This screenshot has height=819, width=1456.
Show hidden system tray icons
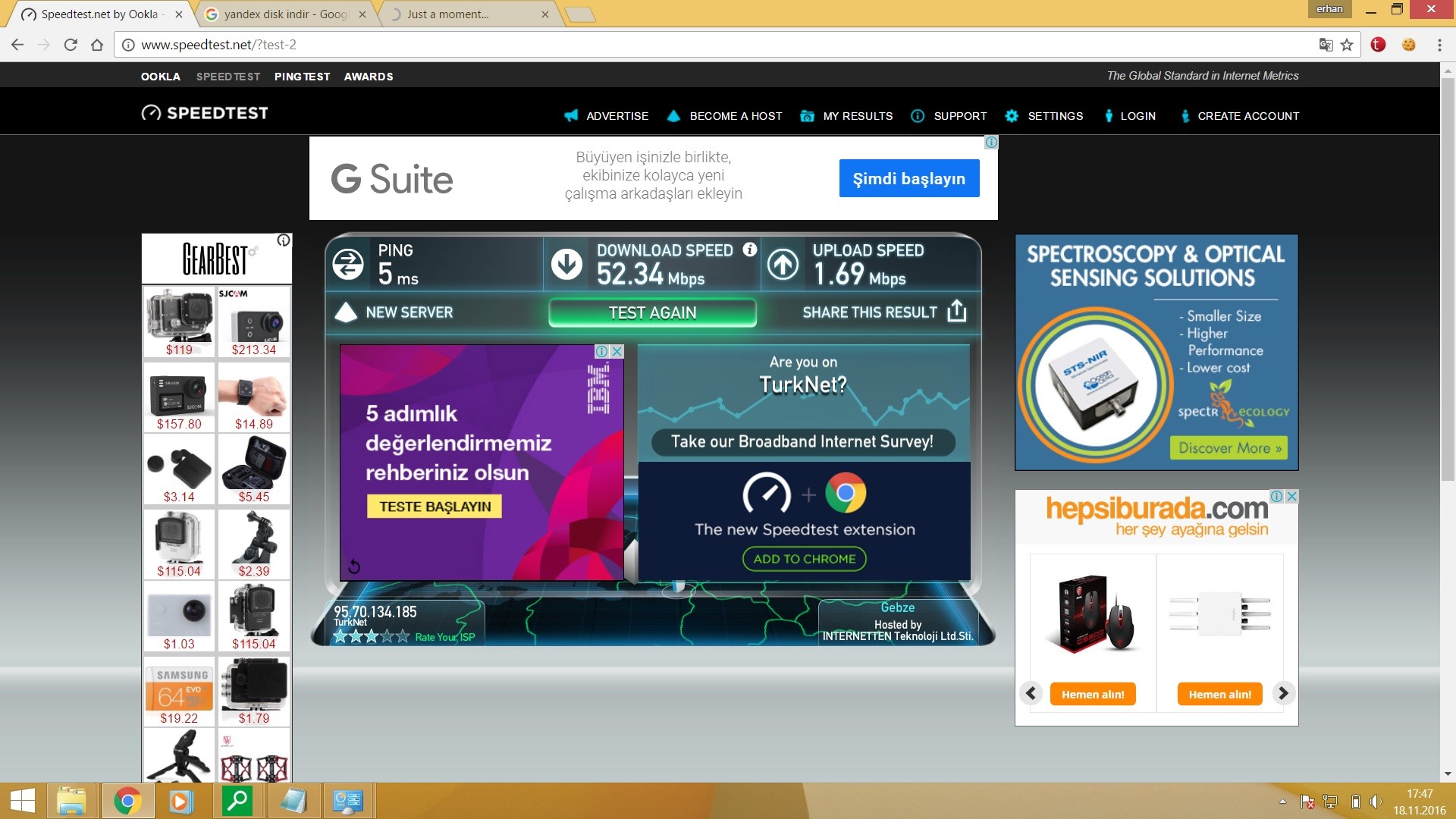point(1282,802)
